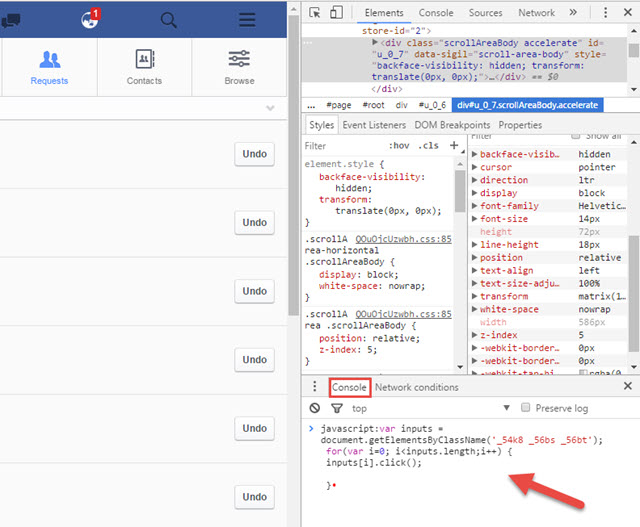
Task: Toggle the console filter funnel icon
Action: 337,408
